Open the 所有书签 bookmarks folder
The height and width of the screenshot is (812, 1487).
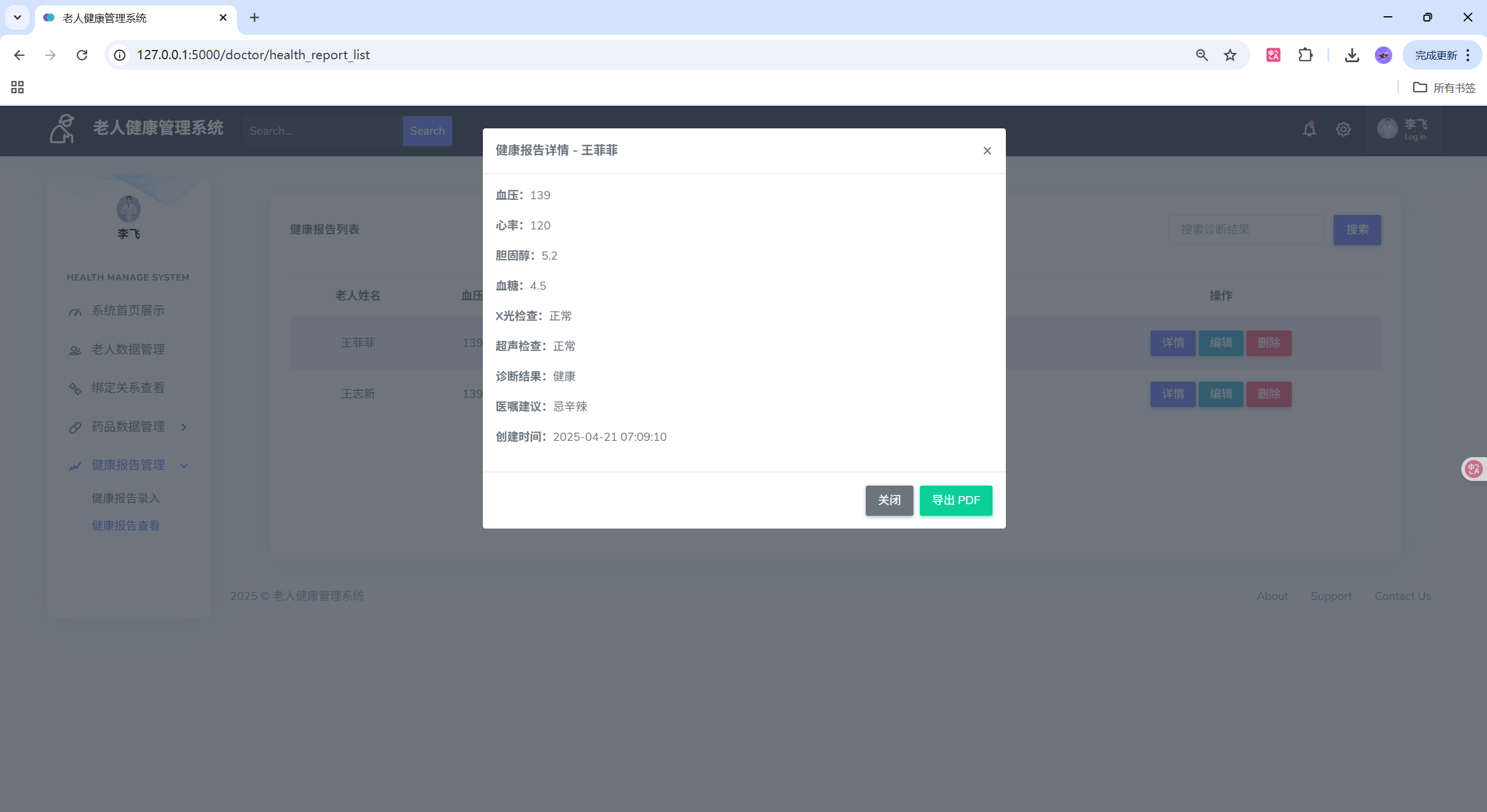click(x=1444, y=88)
